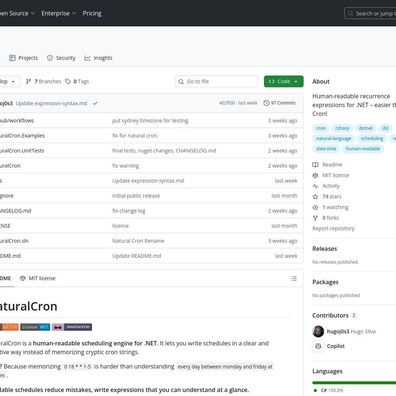Viewport: 396px width, 396px height.
Task: View the 1 watching link
Action: pos(335,207)
